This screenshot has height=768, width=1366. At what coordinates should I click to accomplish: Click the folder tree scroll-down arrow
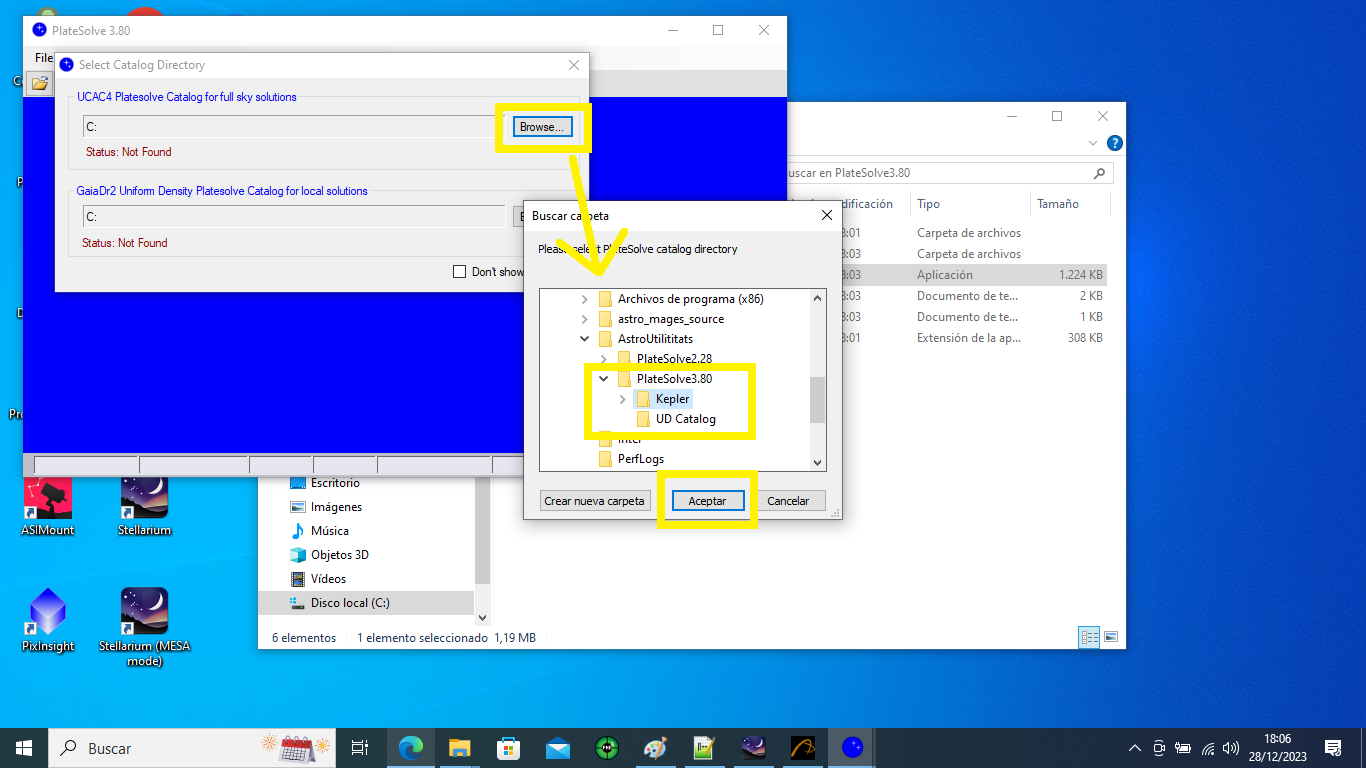818,462
